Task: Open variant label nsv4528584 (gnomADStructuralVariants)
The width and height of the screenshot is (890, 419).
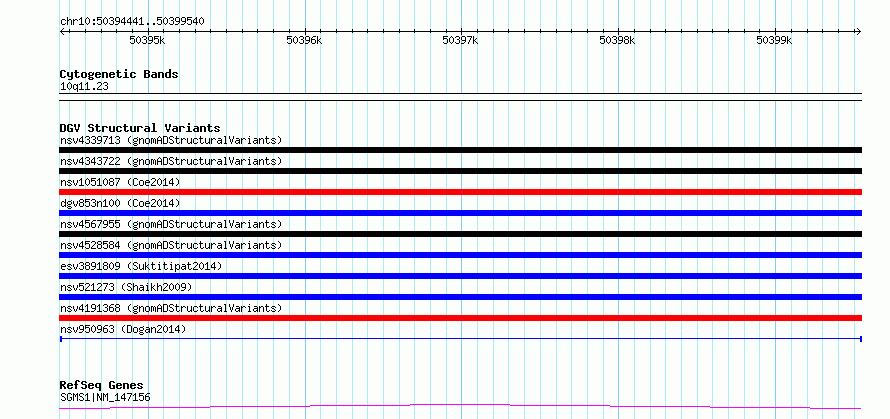Action: point(171,245)
